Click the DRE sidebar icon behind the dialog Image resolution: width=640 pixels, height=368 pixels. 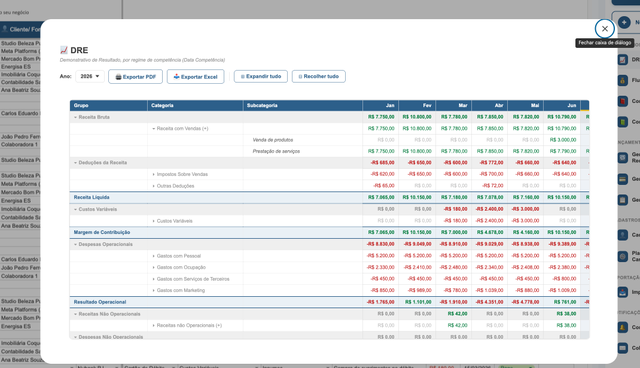coord(622,60)
